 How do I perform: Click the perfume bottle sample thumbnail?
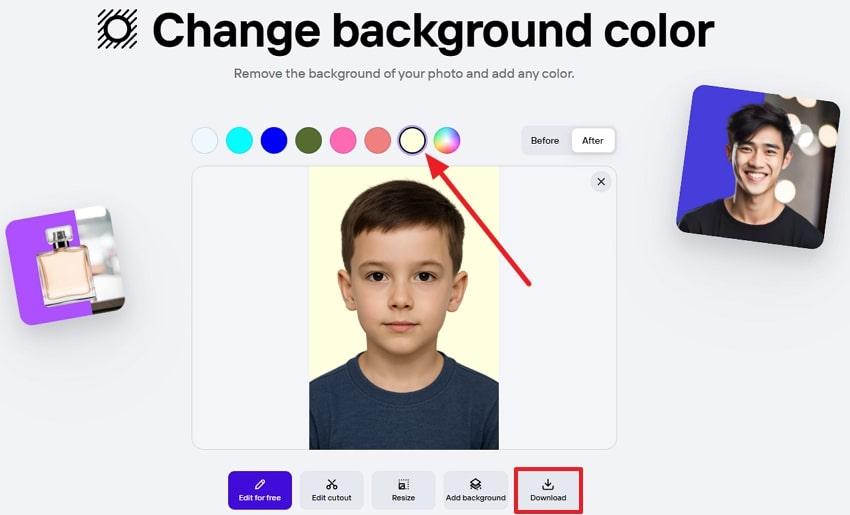(x=66, y=266)
